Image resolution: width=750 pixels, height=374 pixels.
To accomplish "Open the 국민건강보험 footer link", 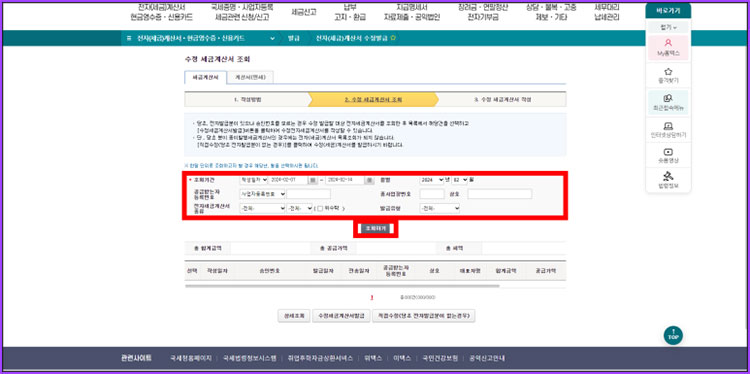I will (440, 358).
